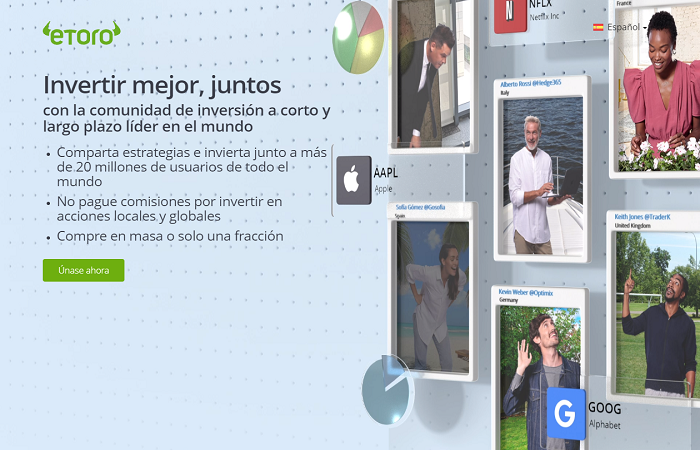Click the Kevin Weber @Optimix name
The width and height of the screenshot is (700, 450).
(525, 292)
